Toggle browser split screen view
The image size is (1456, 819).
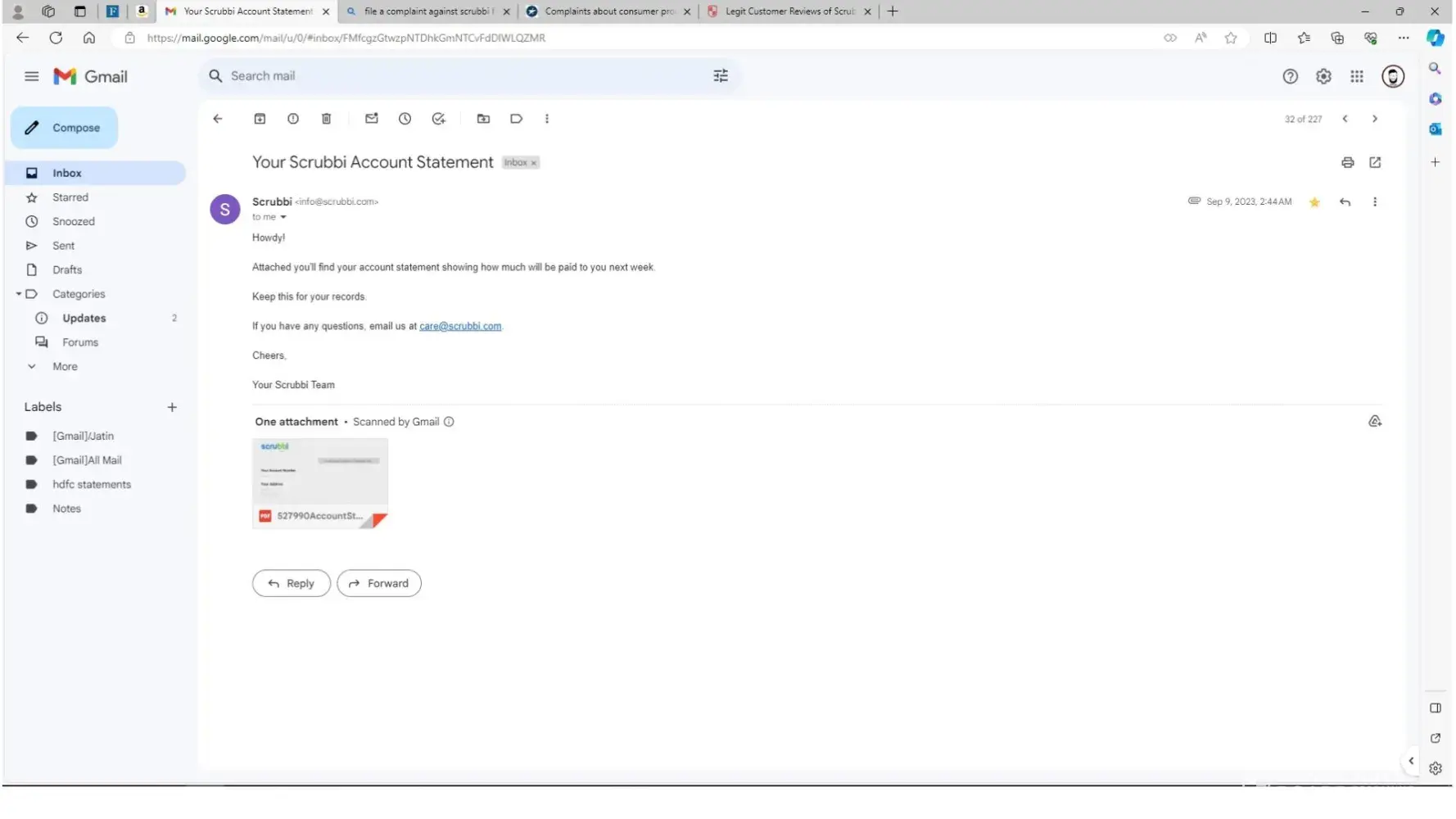(1270, 38)
